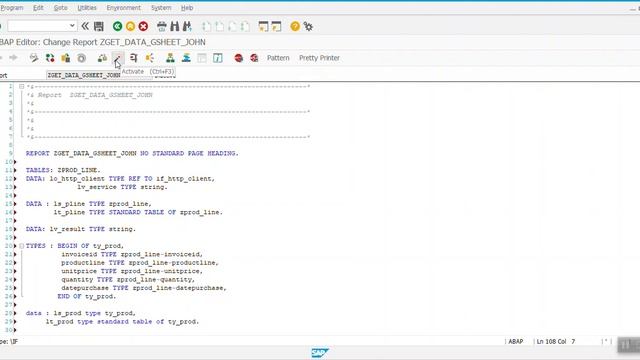Viewport: 640px width, 360px height.
Task: Set a session breakpoint with stop icon
Action: [239, 58]
